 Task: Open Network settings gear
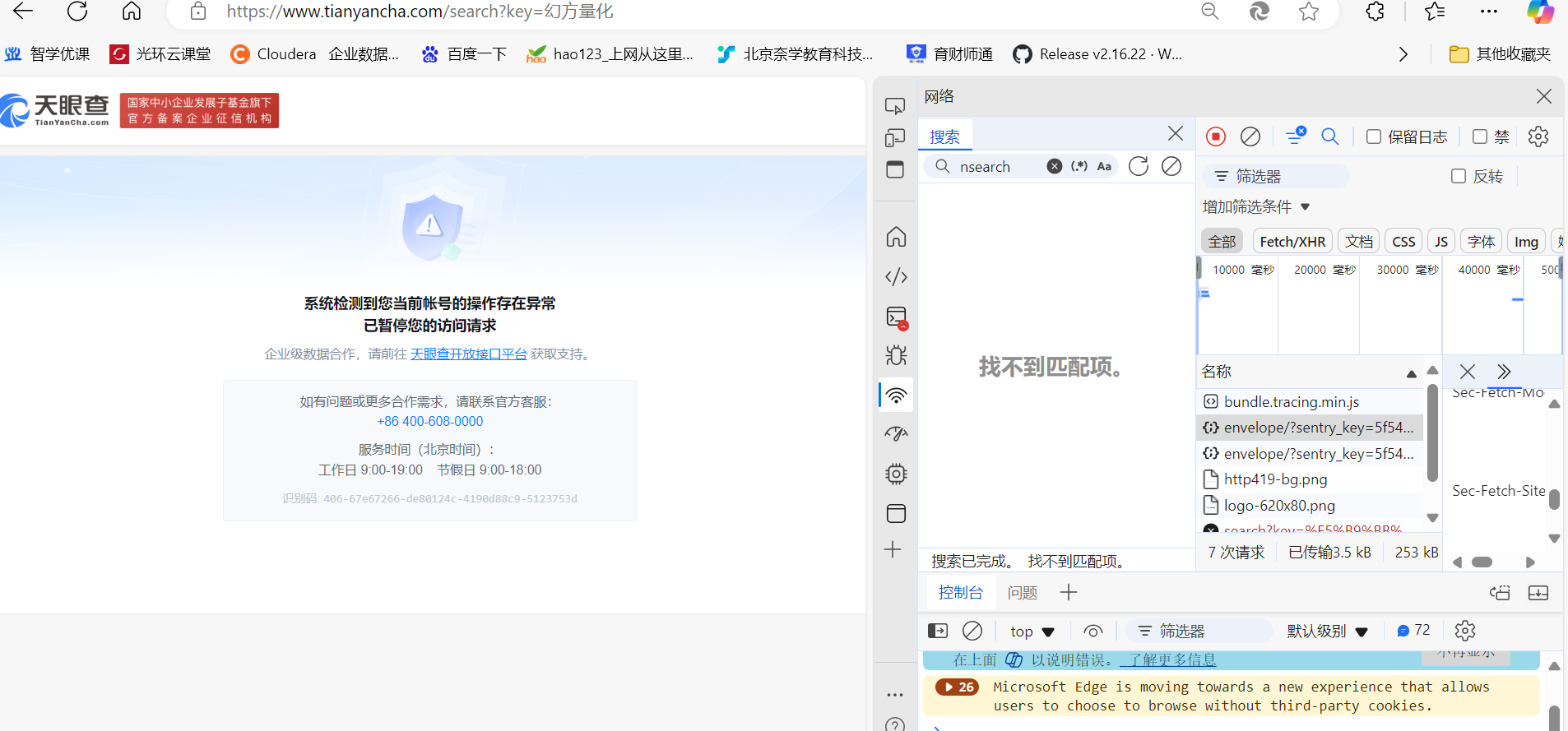pos(1538,136)
